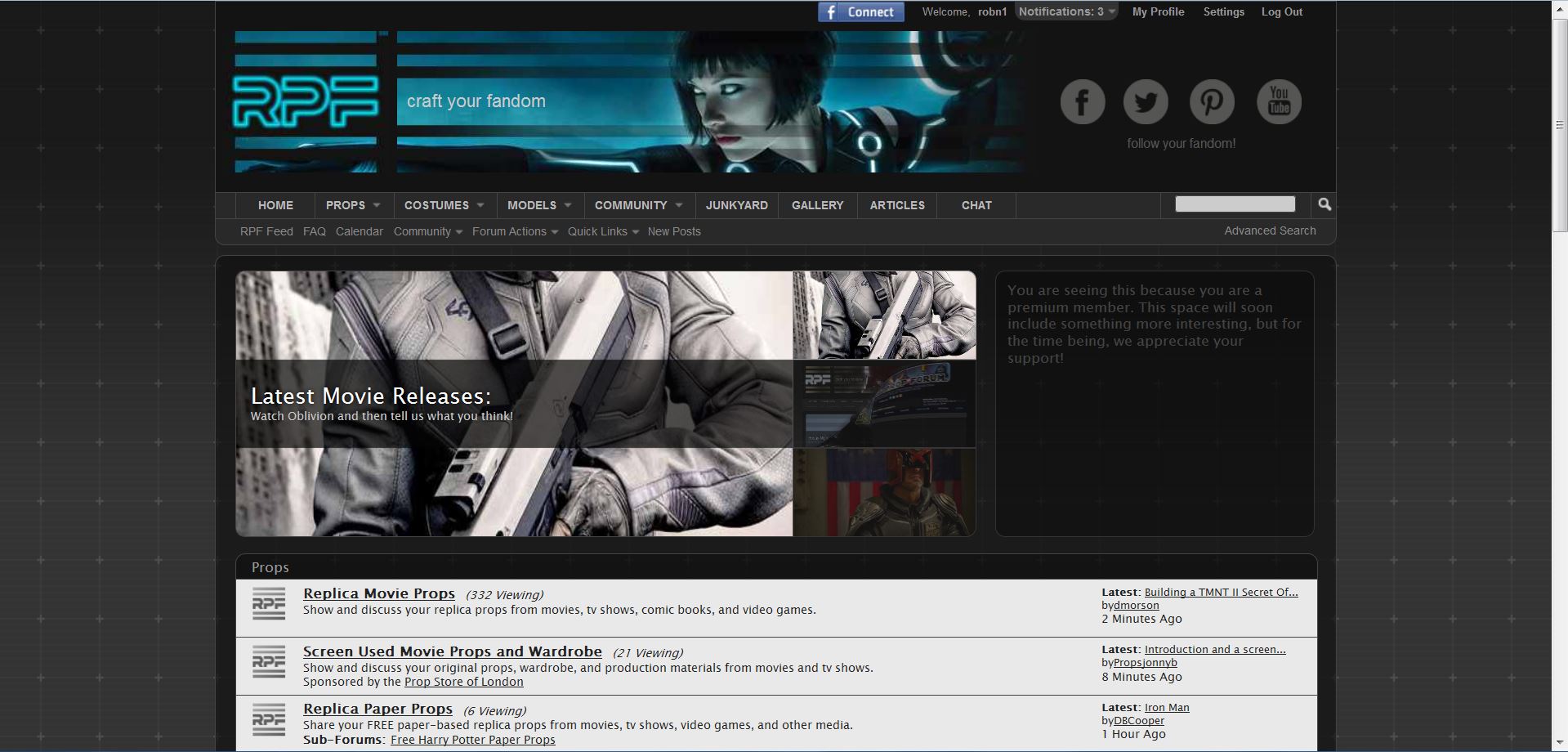Open RPF Feed link
Image resolution: width=1568 pixels, height=752 pixels.
tap(266, 231)
